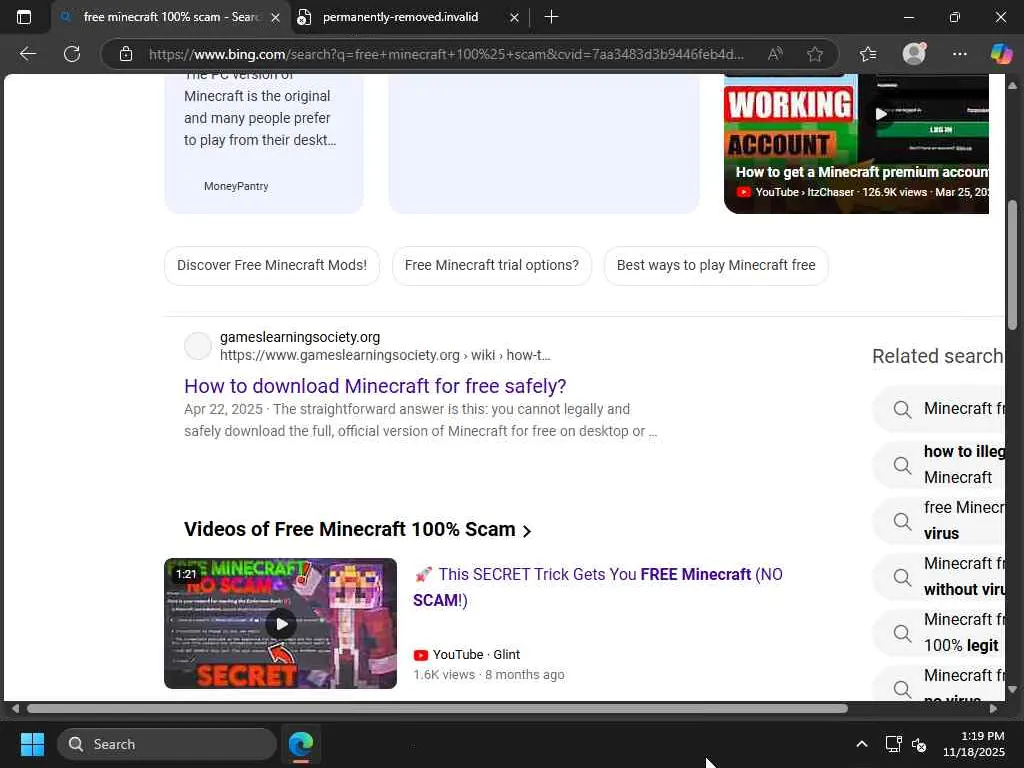Click the vertical scrollbar thumb

(1012, 264)
